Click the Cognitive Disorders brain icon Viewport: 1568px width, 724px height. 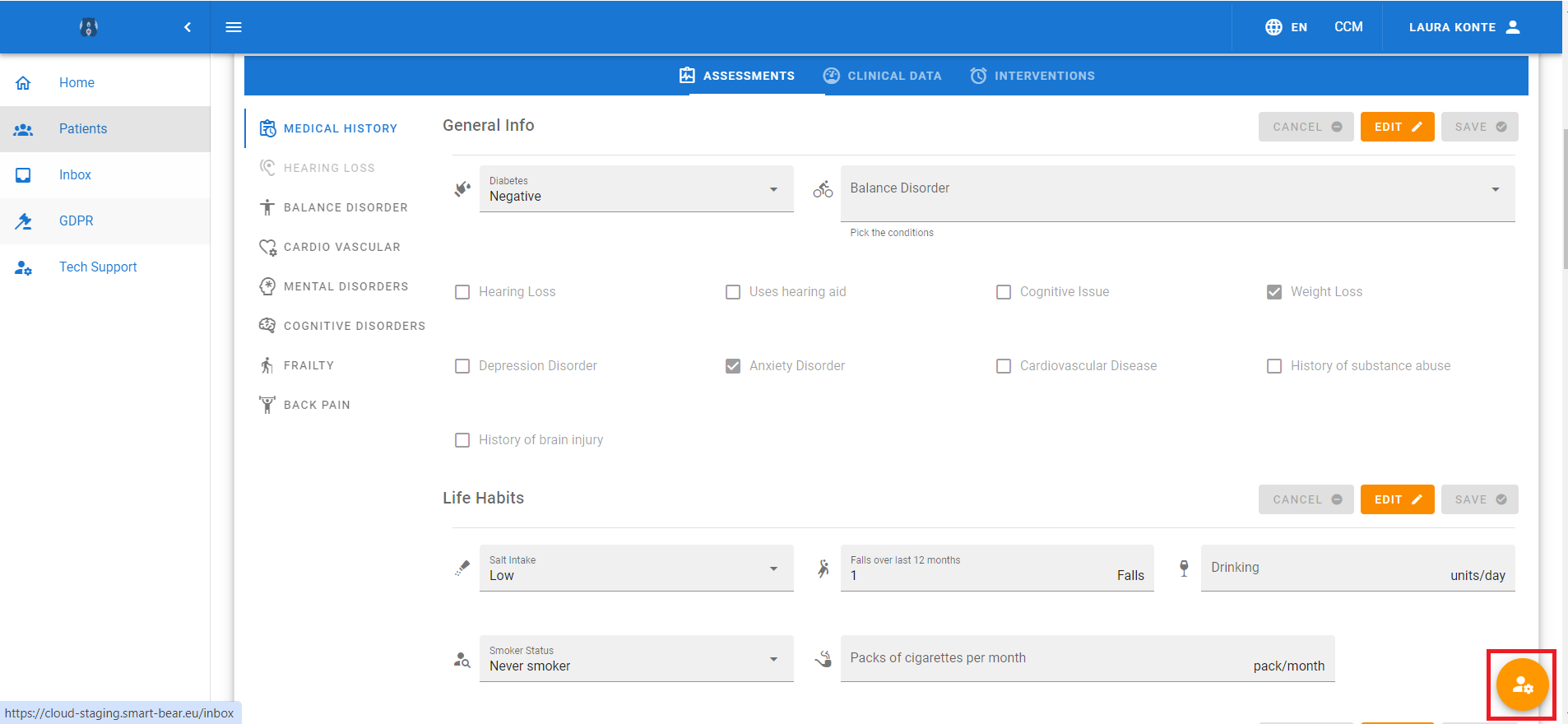267,326
